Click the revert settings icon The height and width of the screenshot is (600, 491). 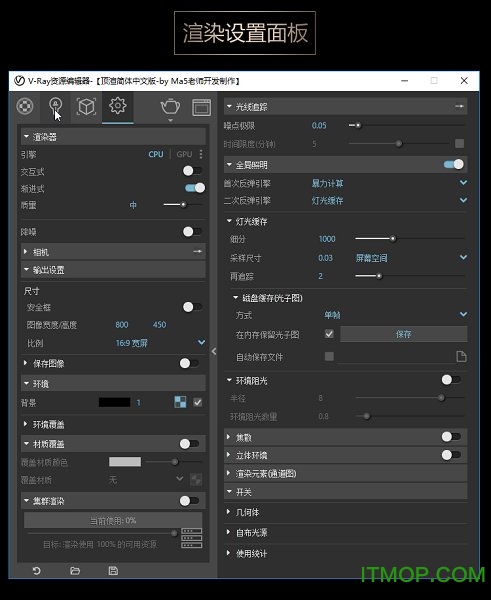pyautogui.click(x=37, y=571)
